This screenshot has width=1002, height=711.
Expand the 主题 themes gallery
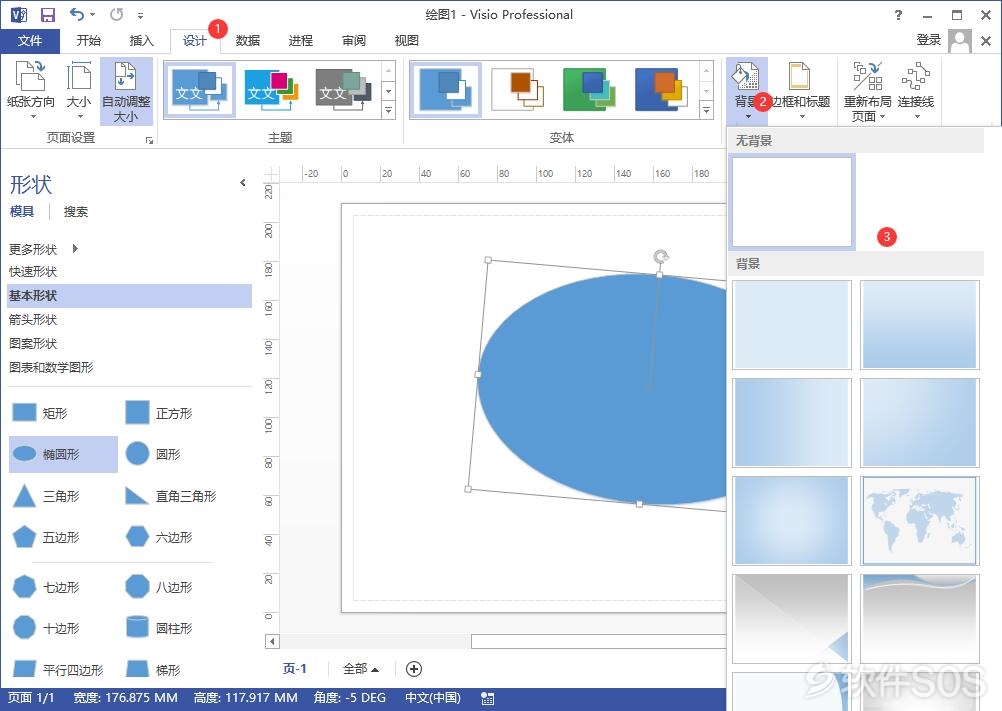tap(388, 111)
